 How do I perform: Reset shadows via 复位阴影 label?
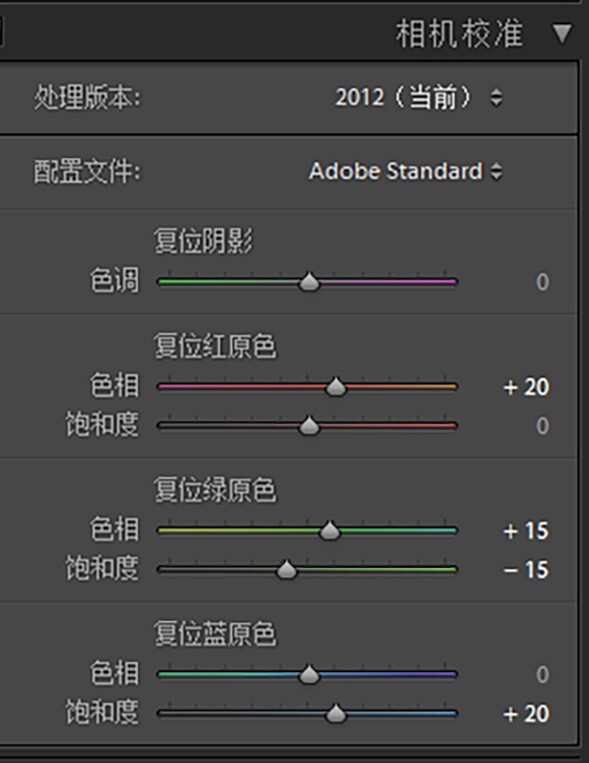203,241
